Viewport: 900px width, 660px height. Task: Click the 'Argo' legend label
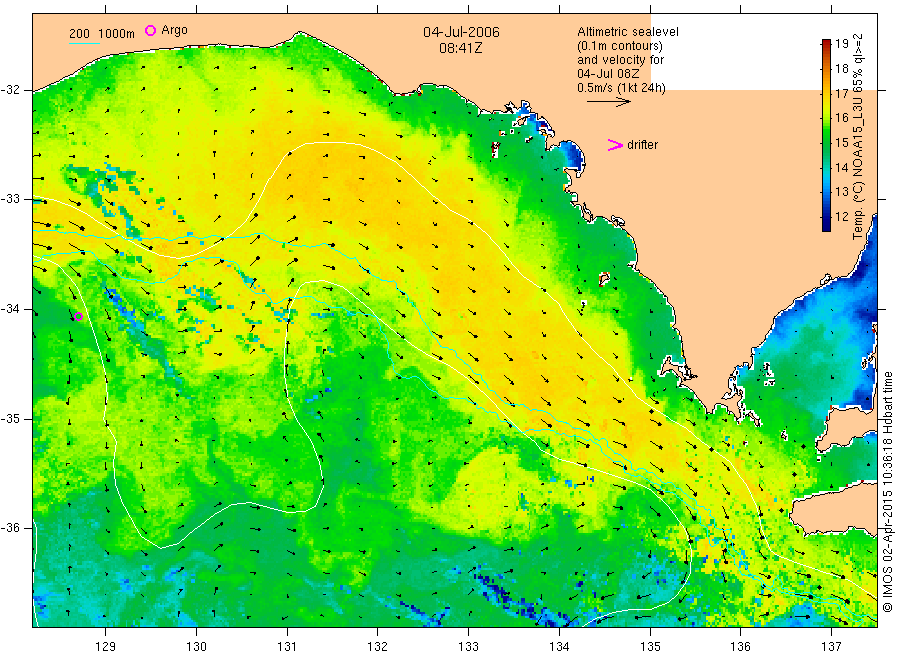(174, 30)
